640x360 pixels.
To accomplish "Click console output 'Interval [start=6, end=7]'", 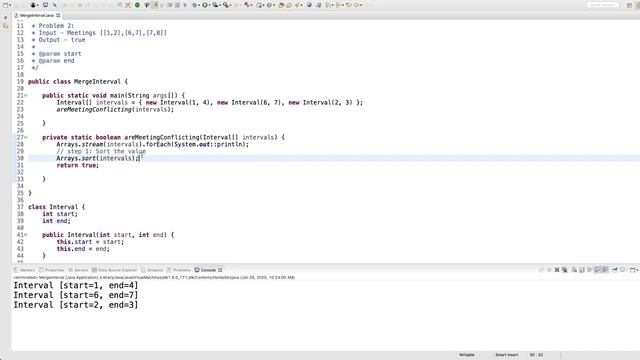I will 76,295.
